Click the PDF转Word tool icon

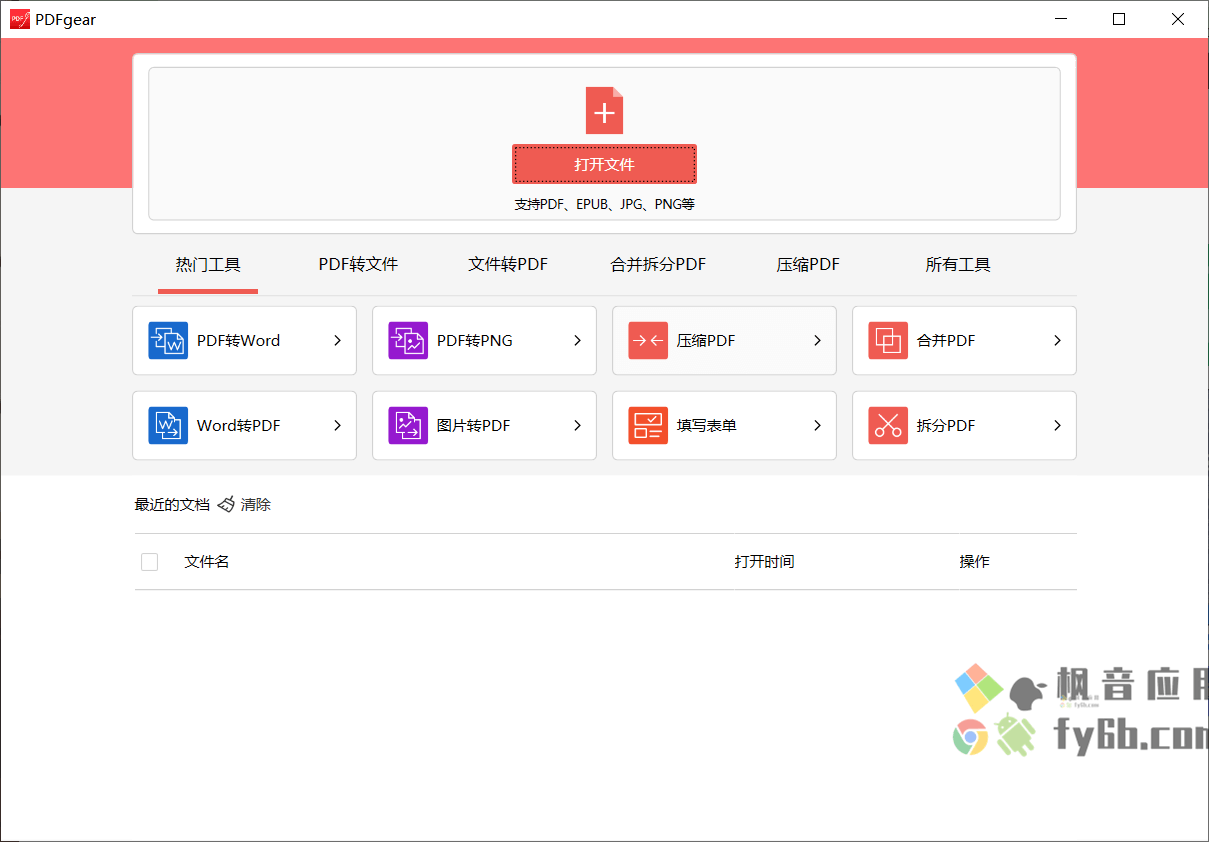[168, 341]
